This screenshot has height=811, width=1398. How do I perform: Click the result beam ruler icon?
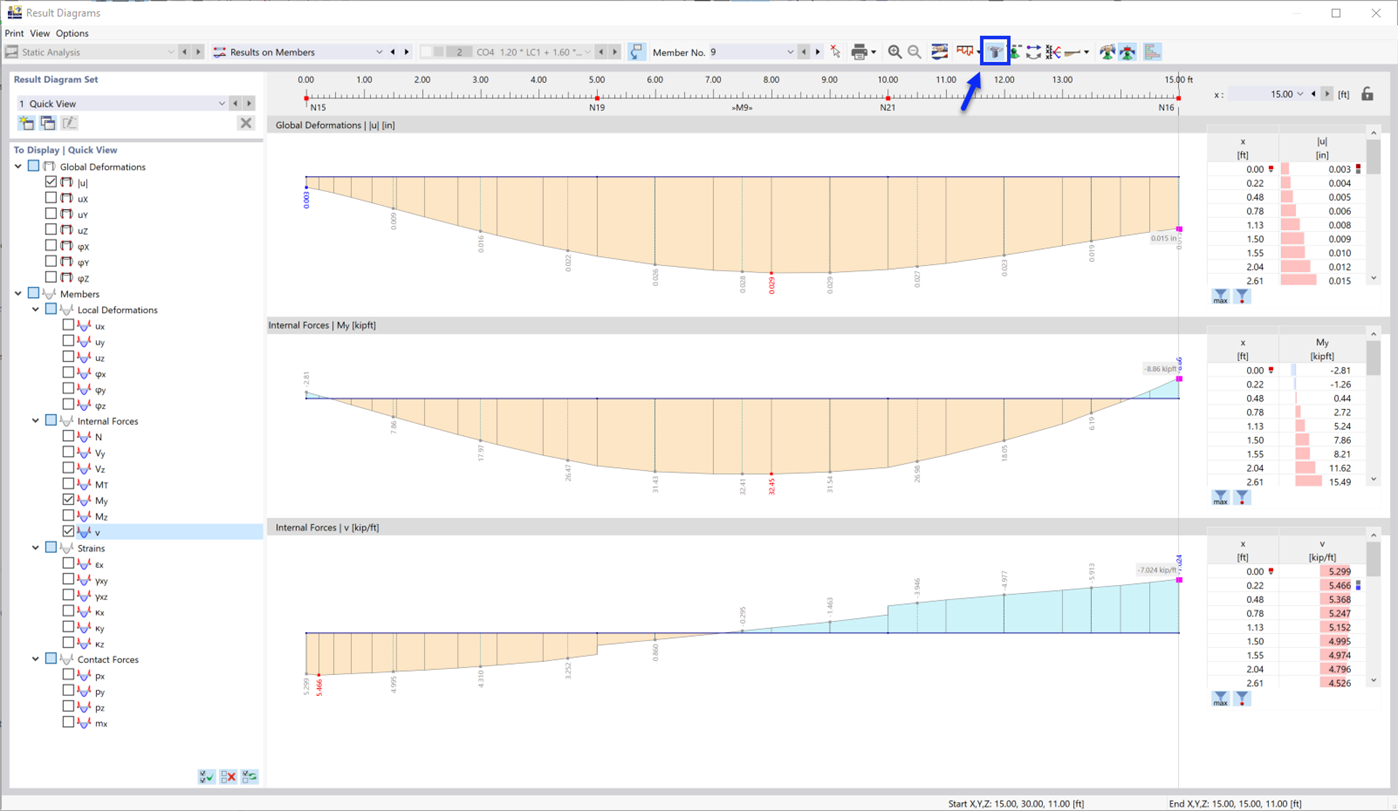[1073, 52]
